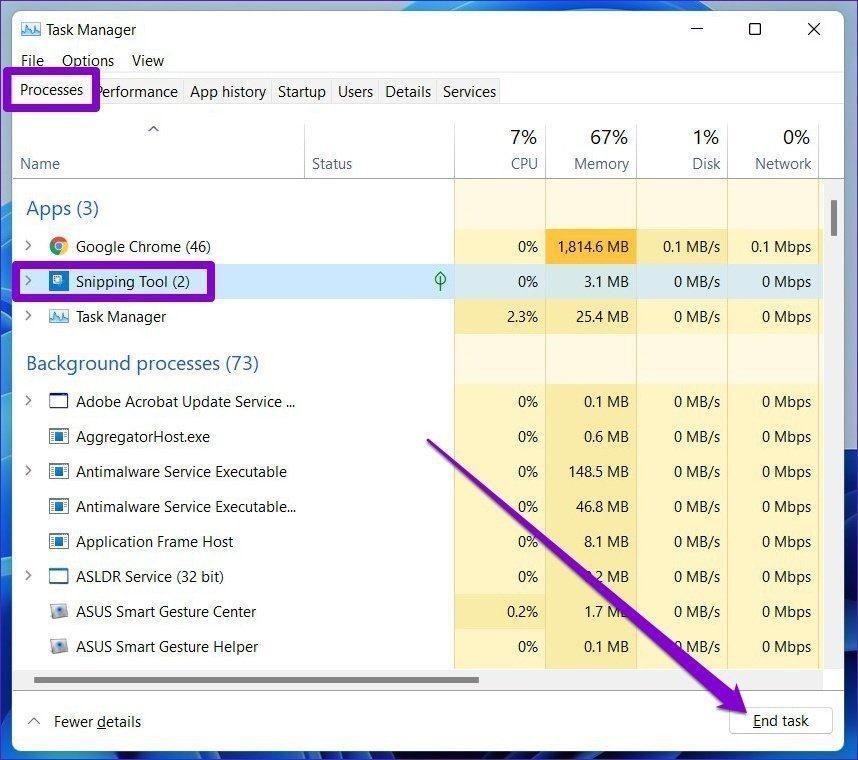The height and width of the screenshot is (760, 858).
Task: Select the Task Manager process icon
Action: (58, 316)
